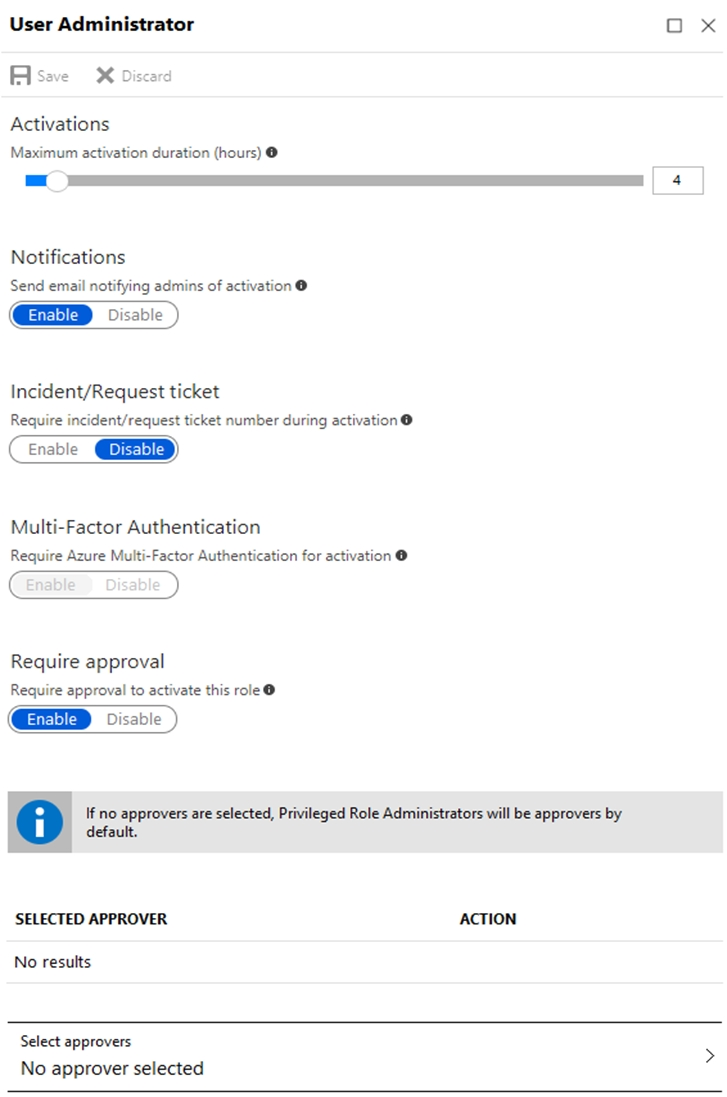Click info icon beside Azure Multi-Factor Authentication

401,555
